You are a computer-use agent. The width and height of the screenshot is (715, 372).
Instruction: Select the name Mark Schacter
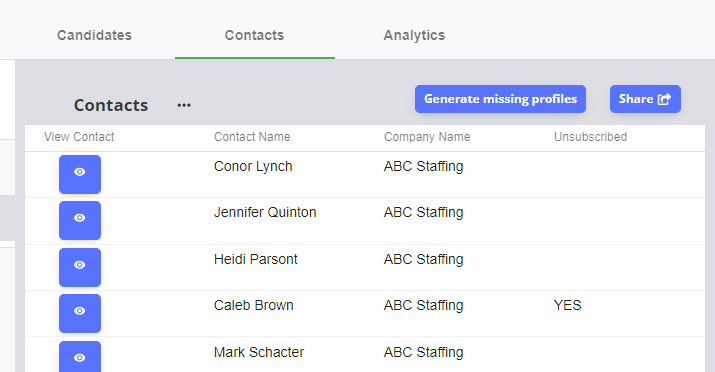[259, 352]
